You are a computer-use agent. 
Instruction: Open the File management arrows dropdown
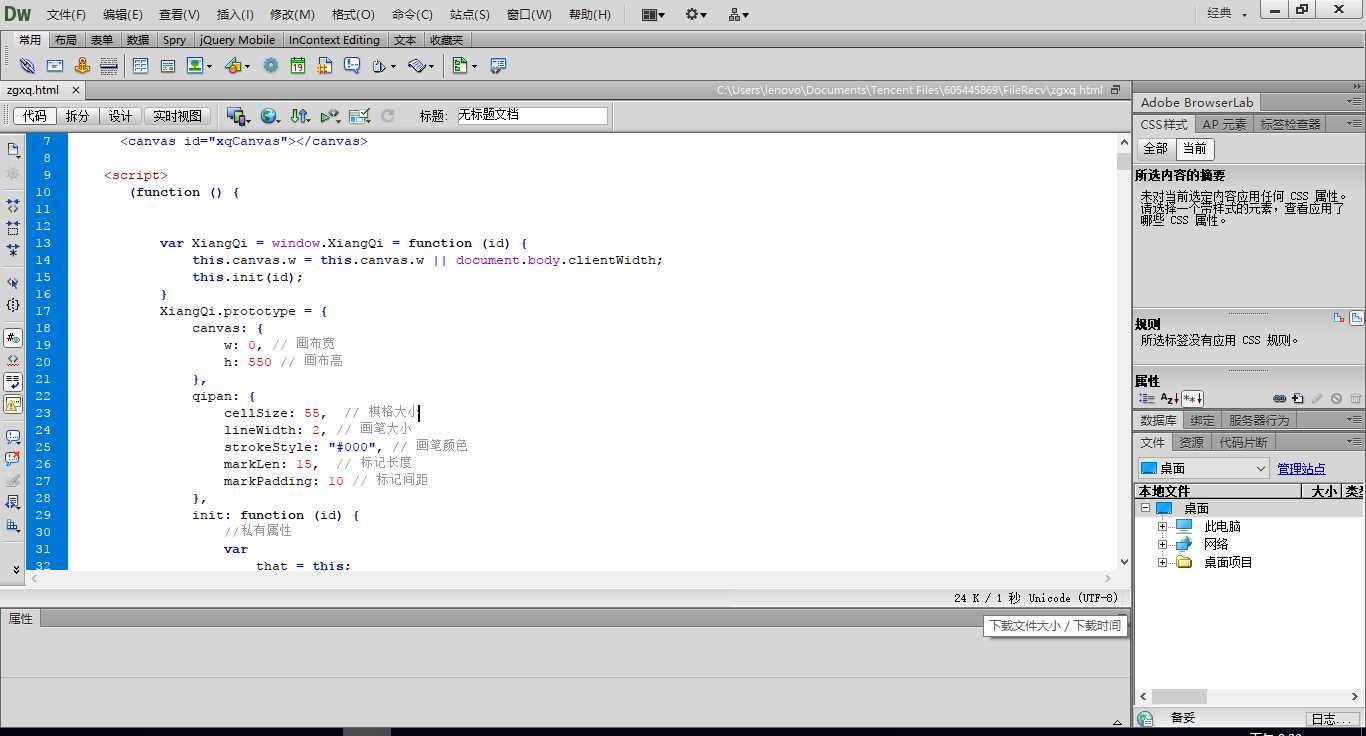[300, 116]
